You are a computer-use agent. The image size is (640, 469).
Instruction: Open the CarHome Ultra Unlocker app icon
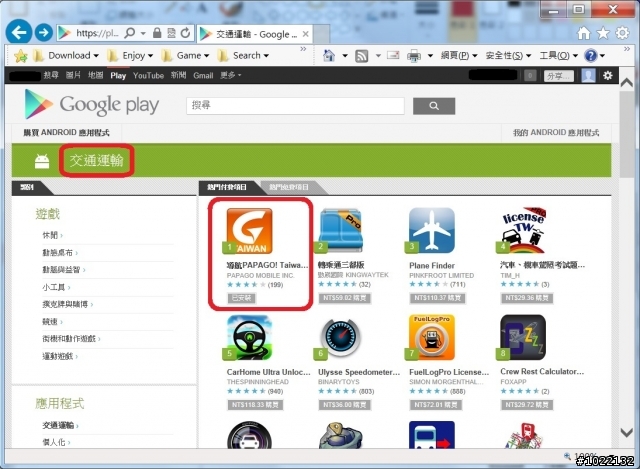[249, 338]
